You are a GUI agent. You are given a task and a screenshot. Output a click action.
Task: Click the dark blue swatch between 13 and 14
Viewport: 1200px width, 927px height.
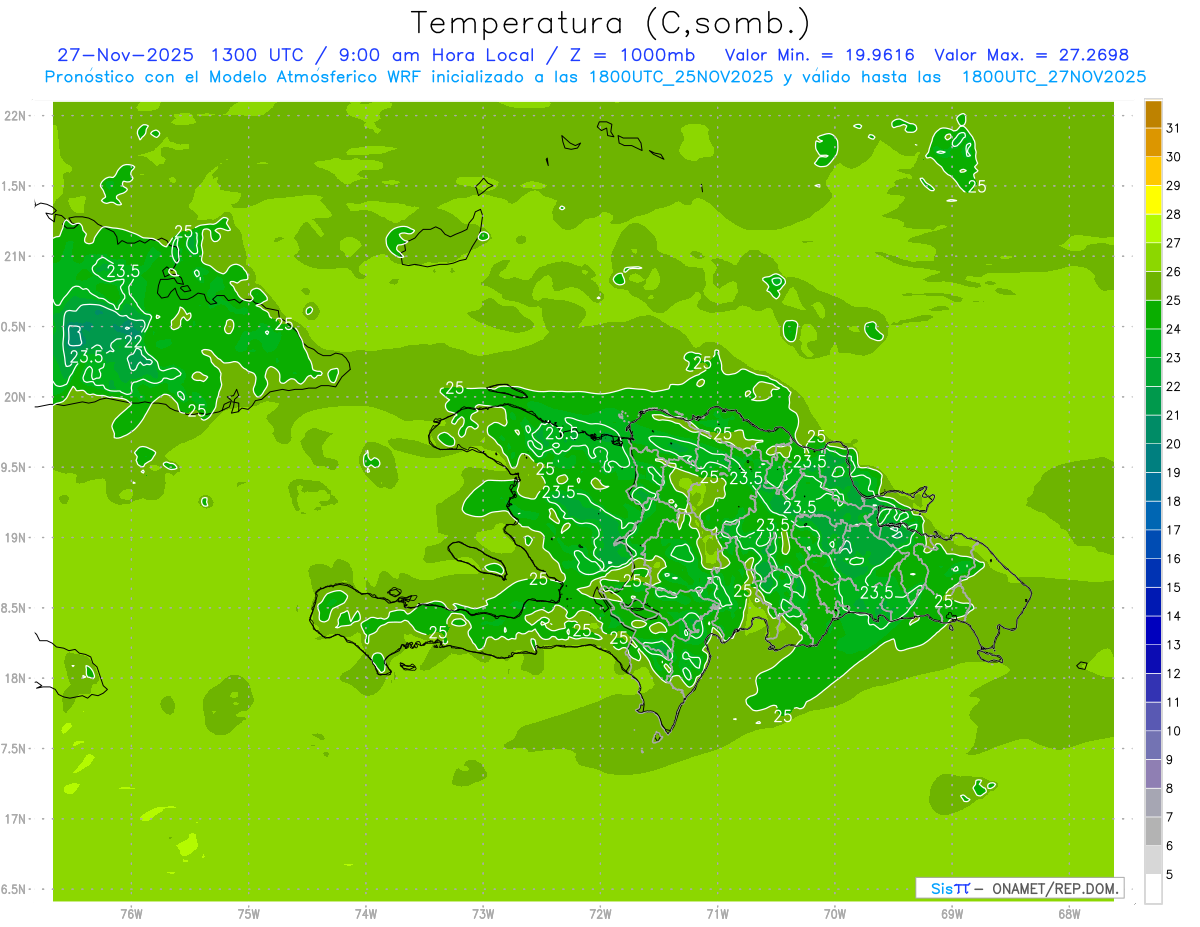[x=1153, y=630]
